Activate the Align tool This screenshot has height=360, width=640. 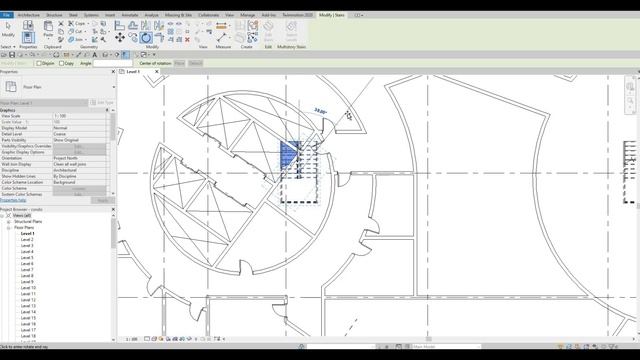click(120, 25)
